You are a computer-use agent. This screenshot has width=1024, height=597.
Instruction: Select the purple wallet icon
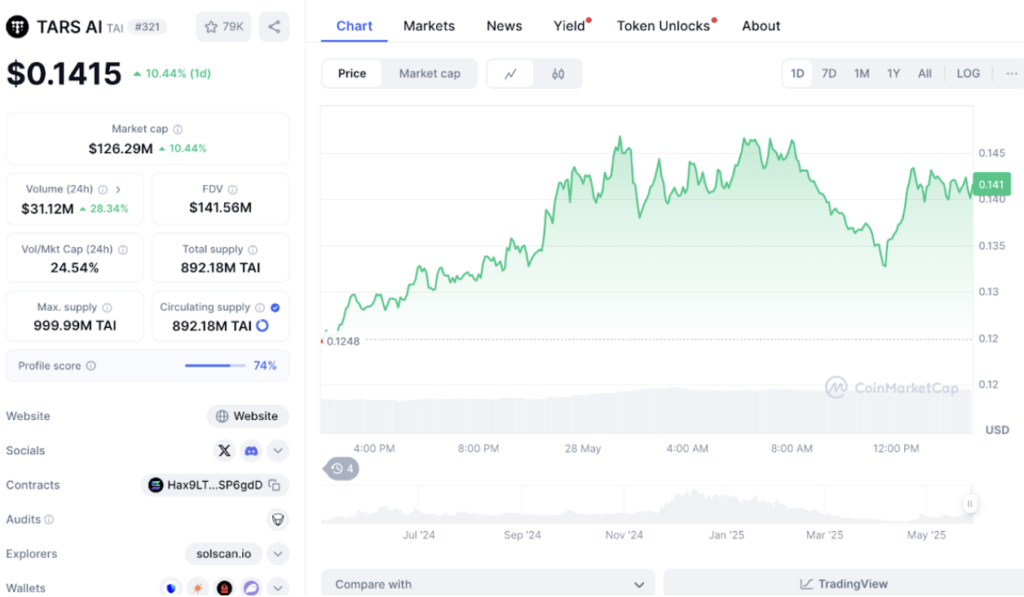[x=251, y=588]
